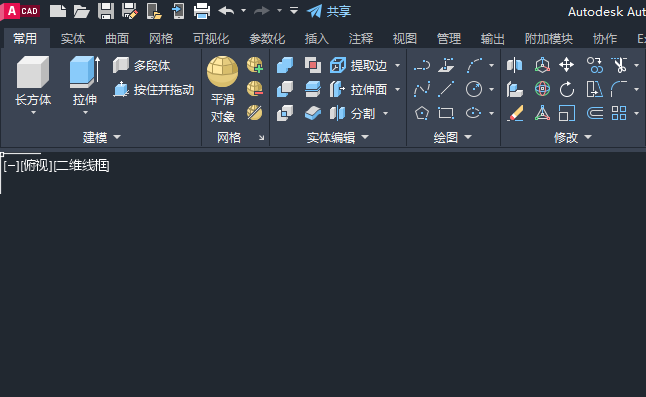The image size is (646, 397).
Task: Expand the 绘图 panel
Action: (x=452, y=137)
